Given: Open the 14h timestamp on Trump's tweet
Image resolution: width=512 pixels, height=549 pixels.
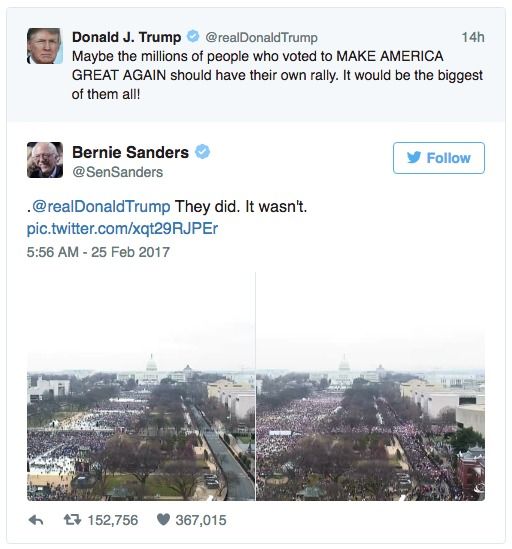Looking at the screenshot, I should tap(473, 37).
